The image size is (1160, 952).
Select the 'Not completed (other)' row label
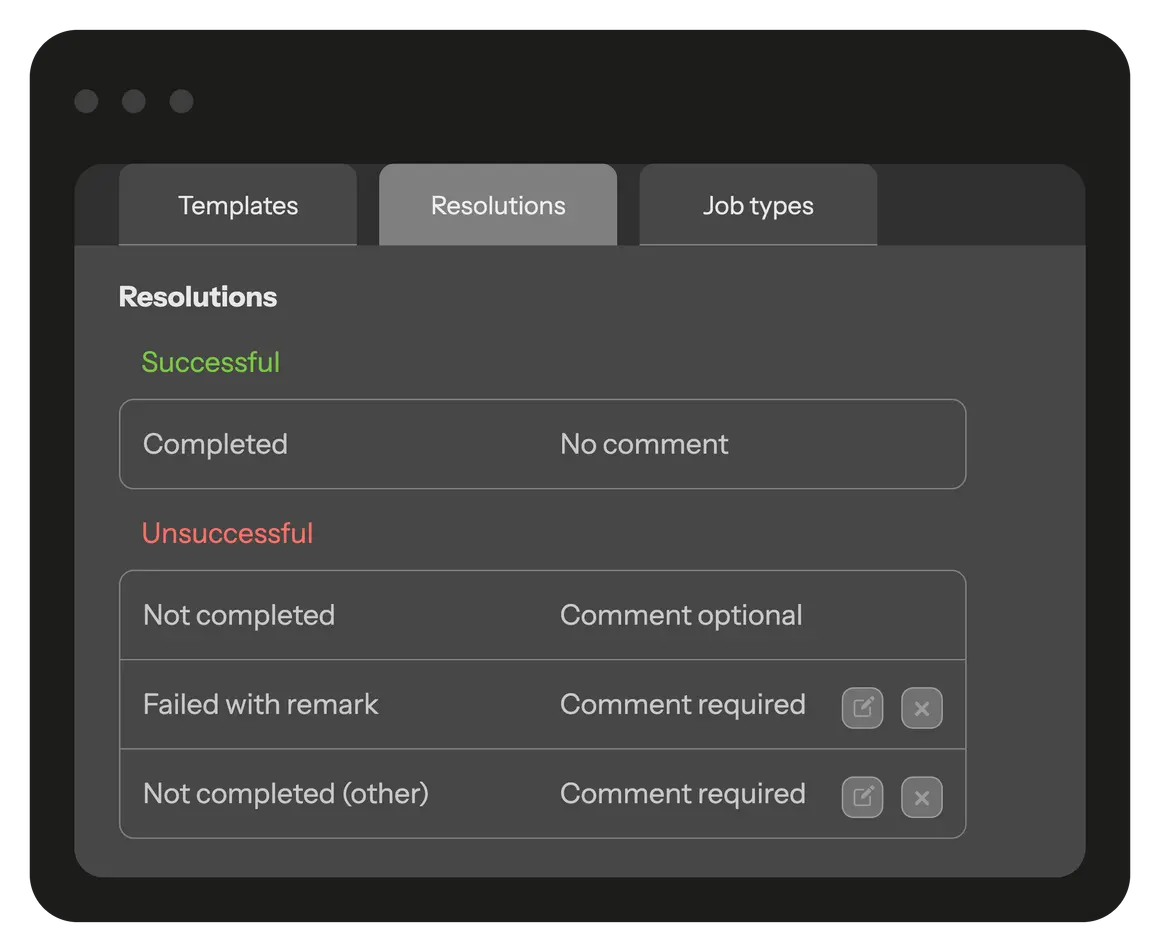pos(286,793)
